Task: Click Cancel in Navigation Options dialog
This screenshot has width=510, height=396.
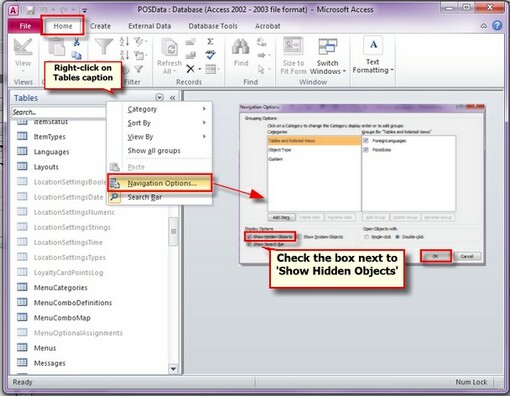Action: click(467, 256)
